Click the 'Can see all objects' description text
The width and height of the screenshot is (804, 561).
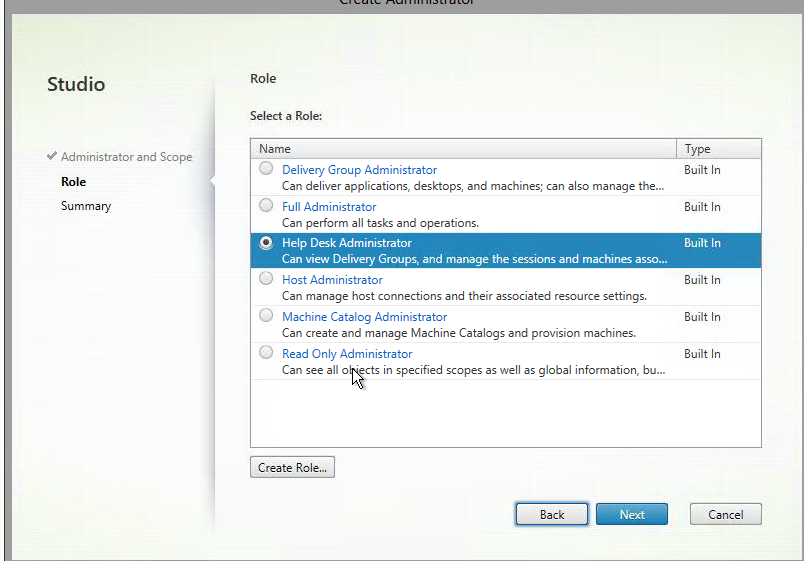point(474,370)
